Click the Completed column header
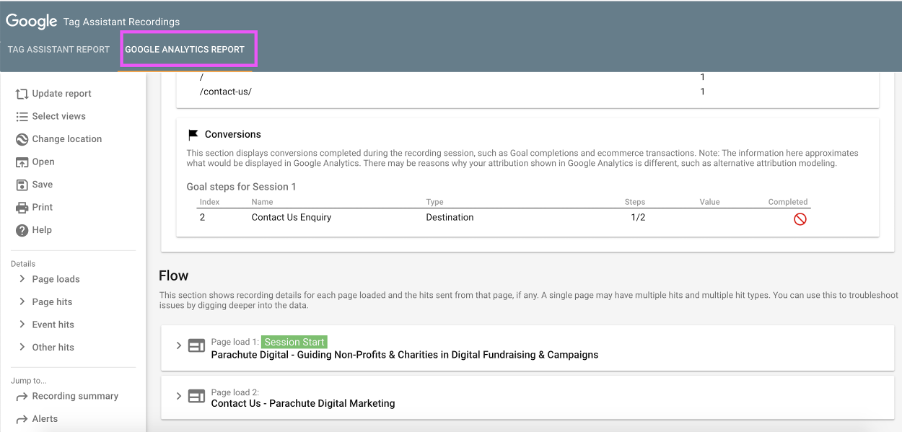This screenshot has height=432, width=902. 788,202
